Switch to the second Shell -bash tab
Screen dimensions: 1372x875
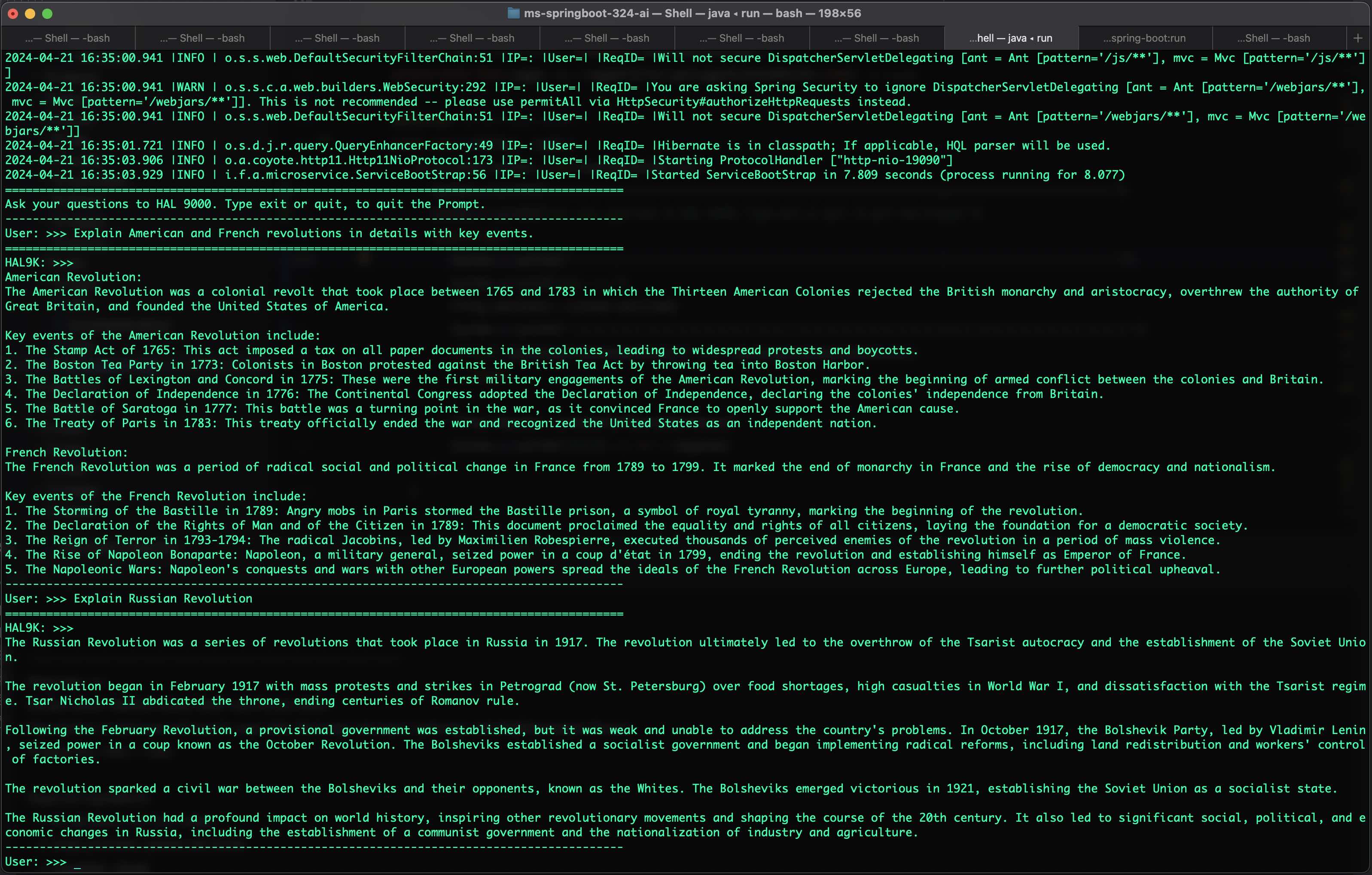click(x=202, y=38)
